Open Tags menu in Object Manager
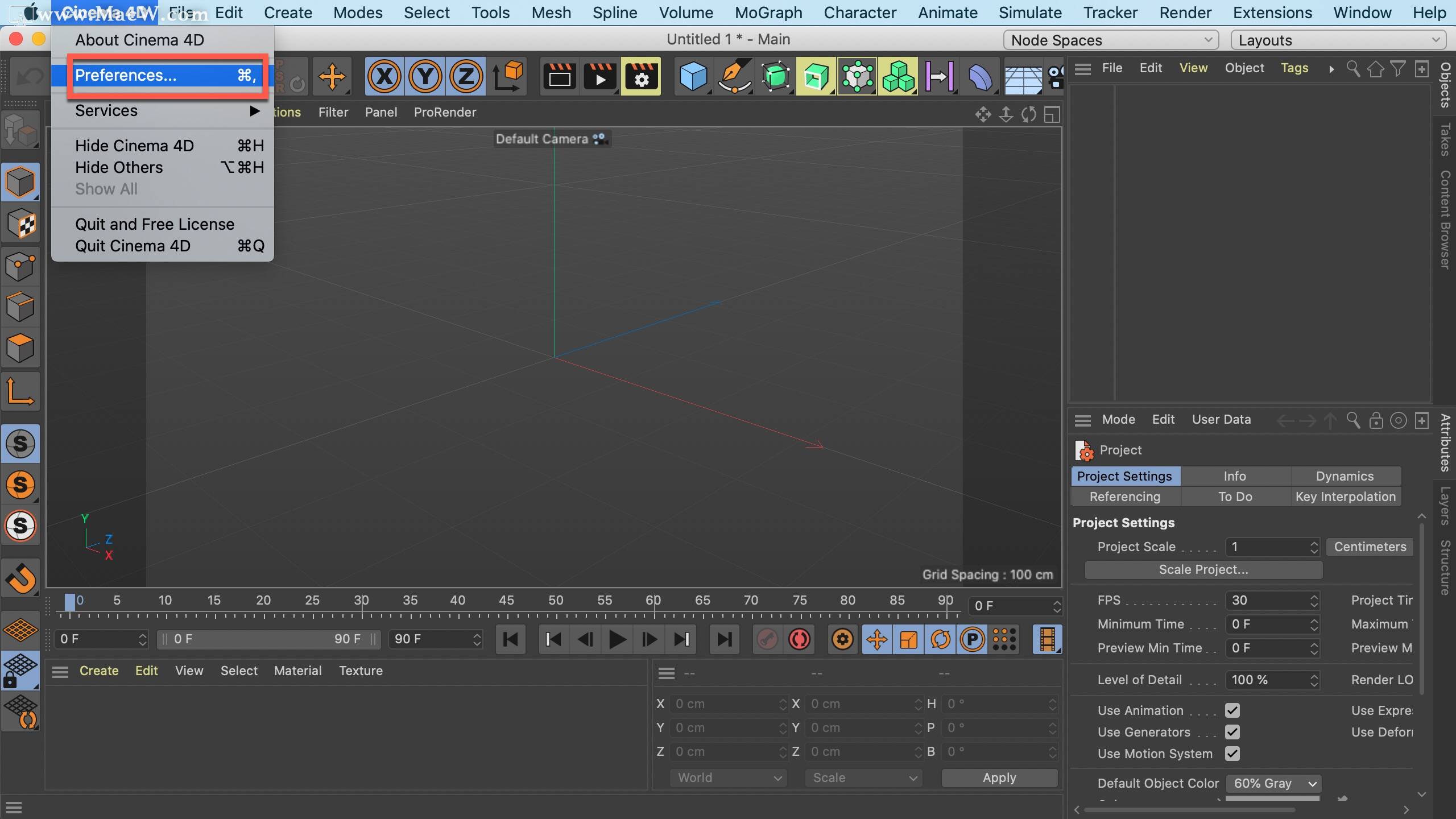1456x819 pixels. (1294, 68)
